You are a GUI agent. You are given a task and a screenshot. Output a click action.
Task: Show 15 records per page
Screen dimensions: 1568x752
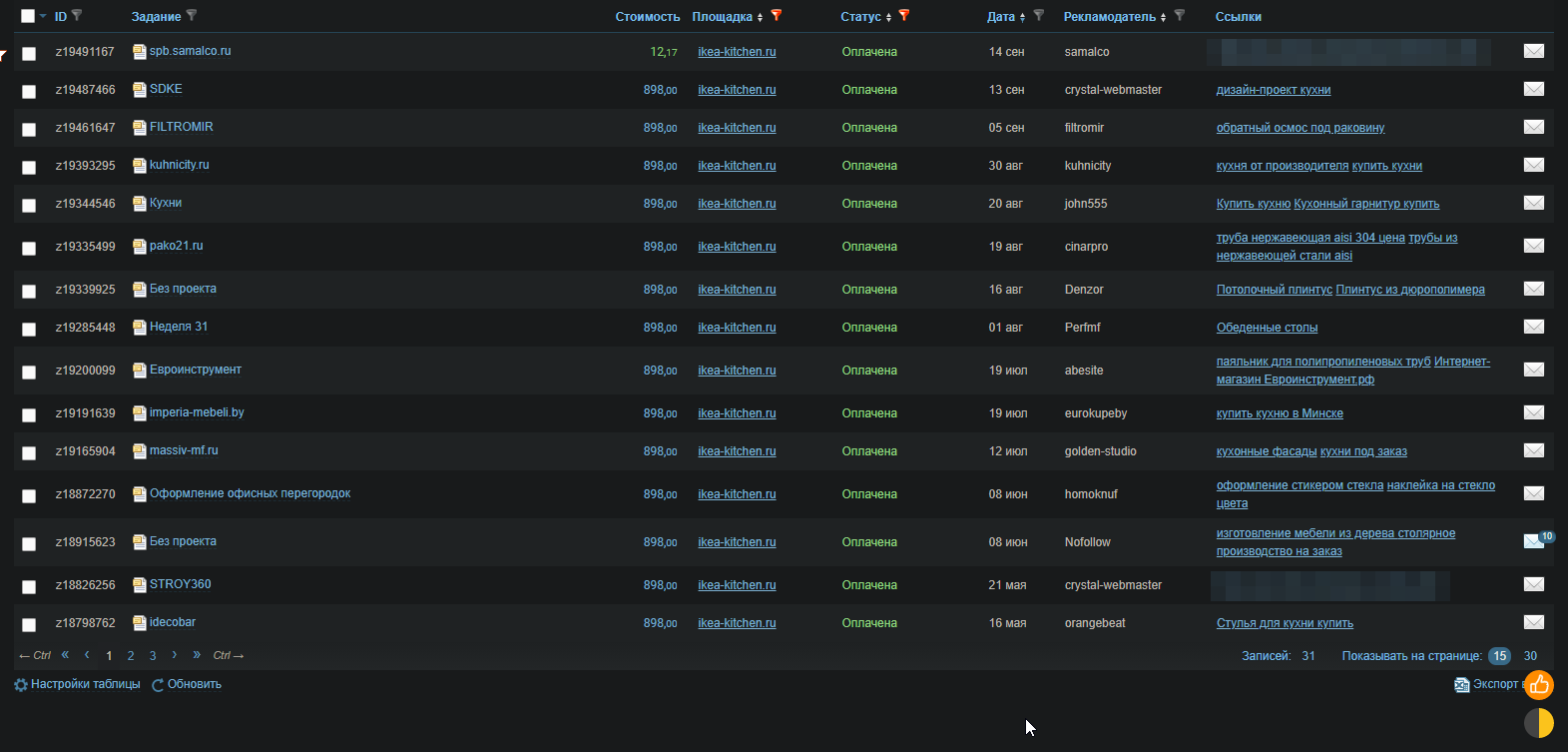[x=1499, y=656]
